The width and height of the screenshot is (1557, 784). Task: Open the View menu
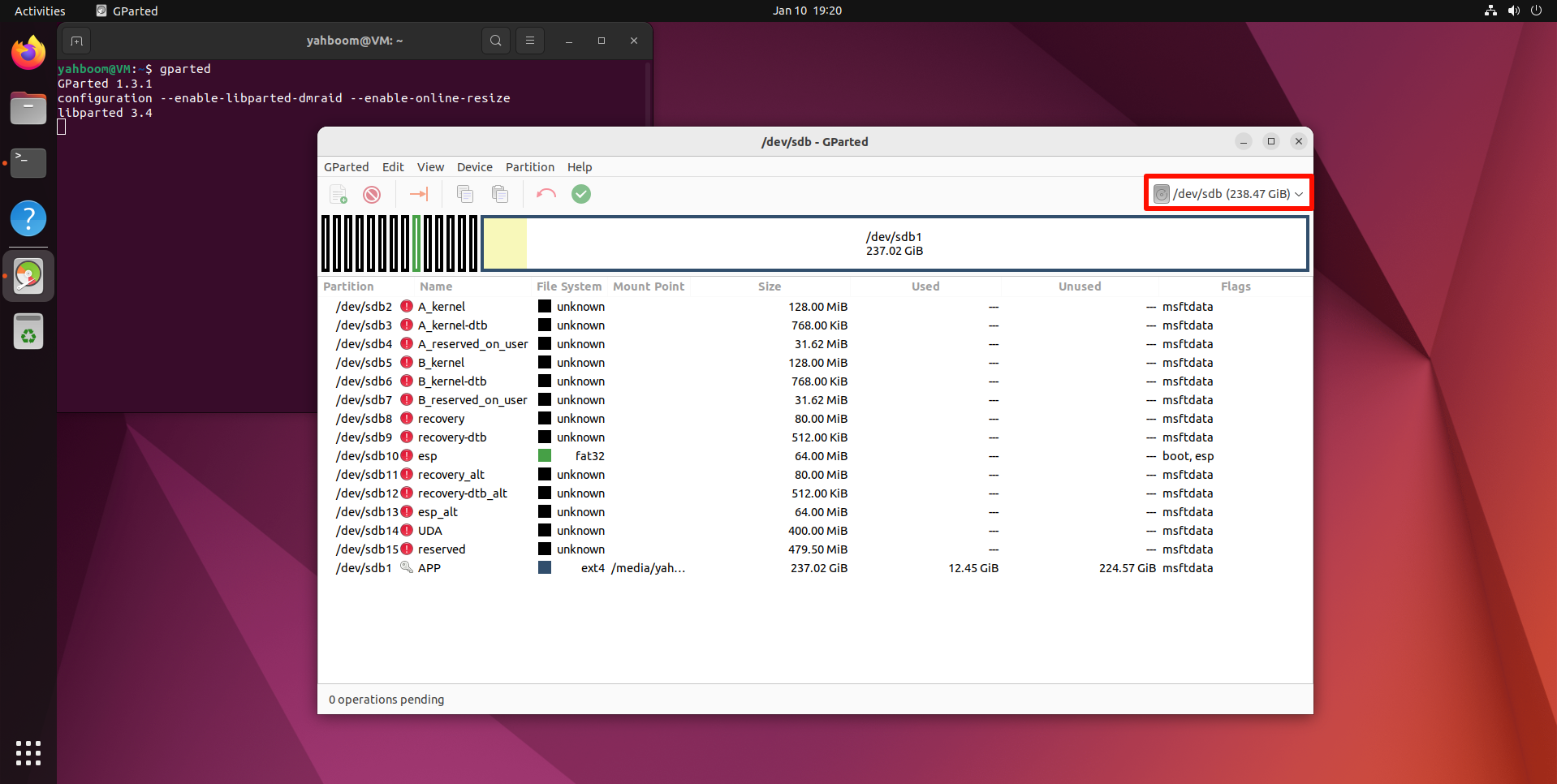(x=430, y=167)
